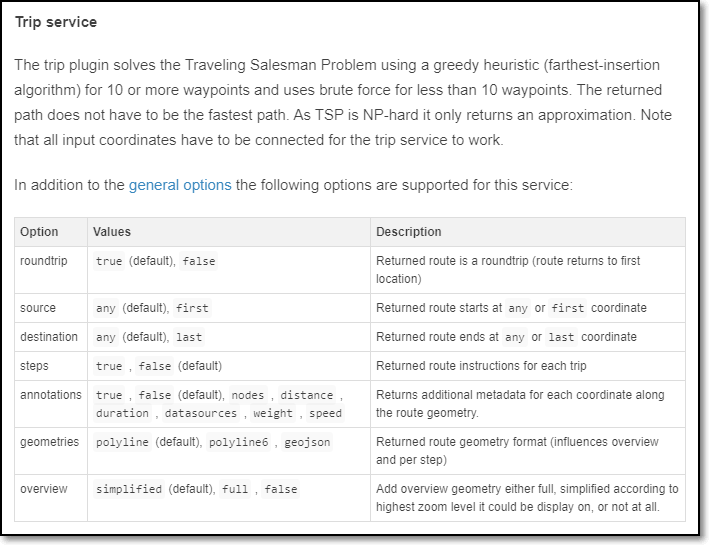
Task: Select the steps option name
Action: click(x=34, y=366)
